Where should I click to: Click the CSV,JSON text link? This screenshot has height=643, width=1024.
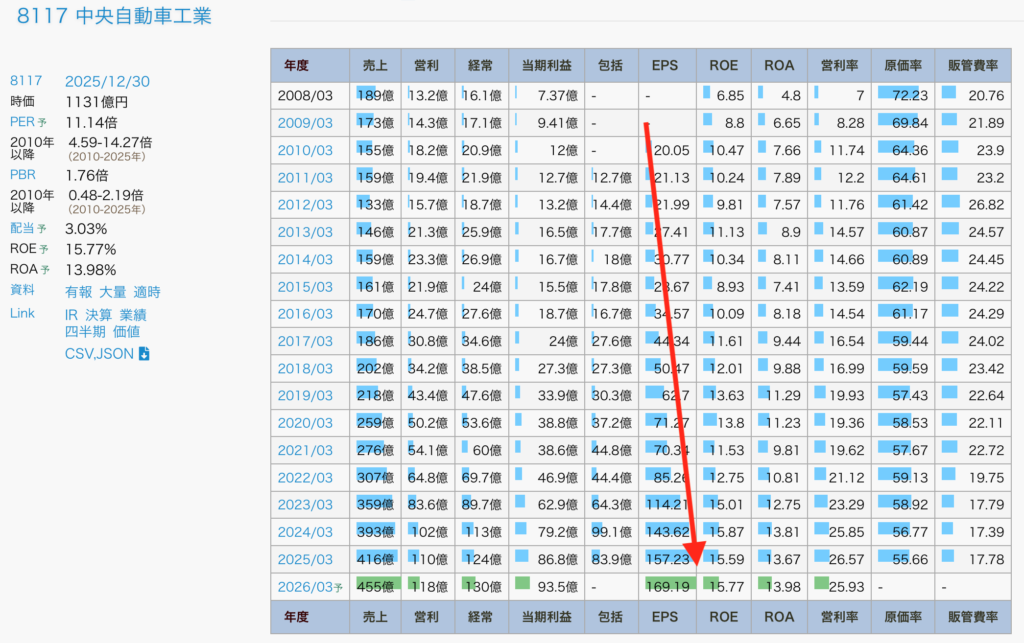click(99, 354)
